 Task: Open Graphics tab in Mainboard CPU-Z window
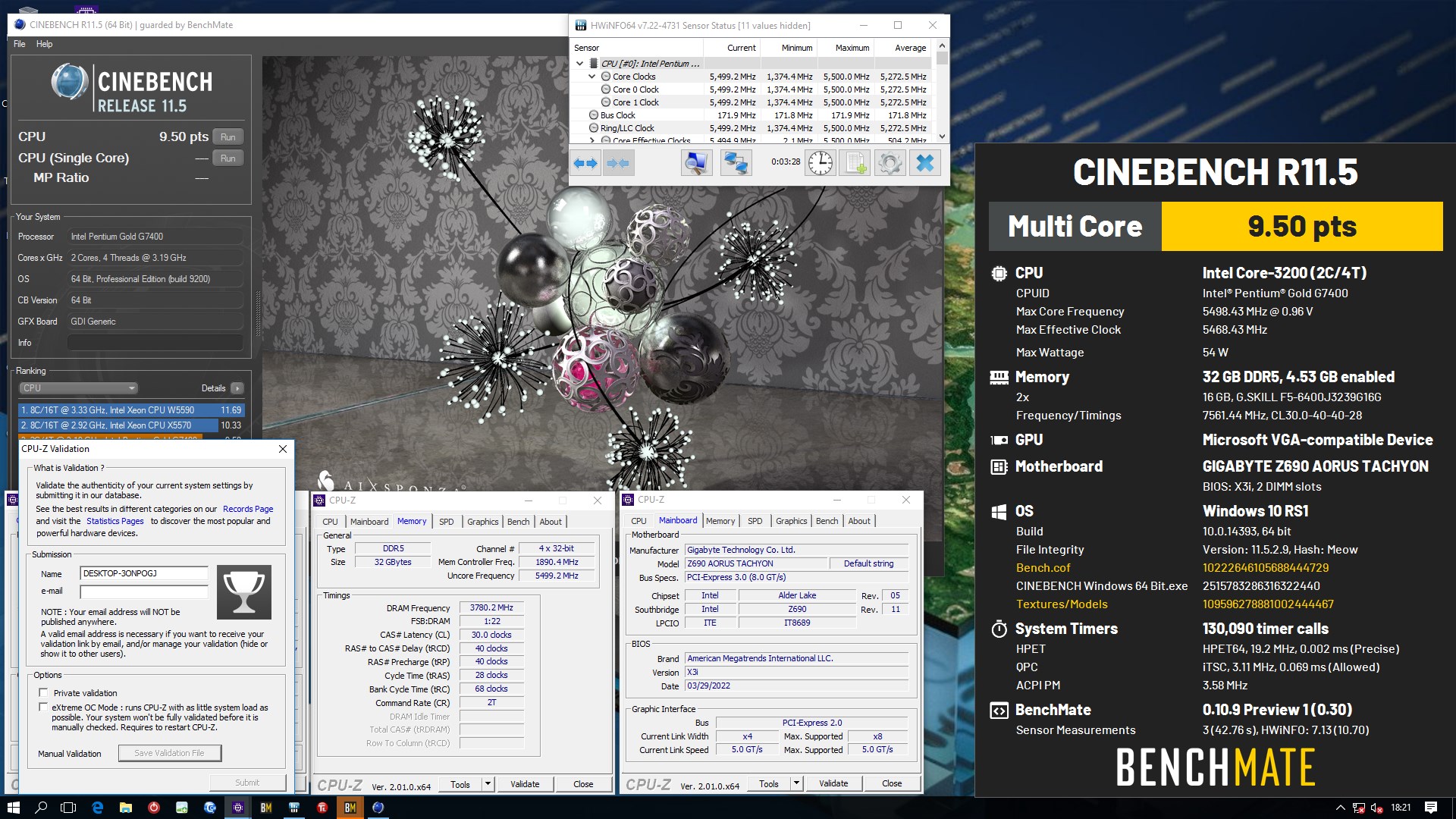792,521
